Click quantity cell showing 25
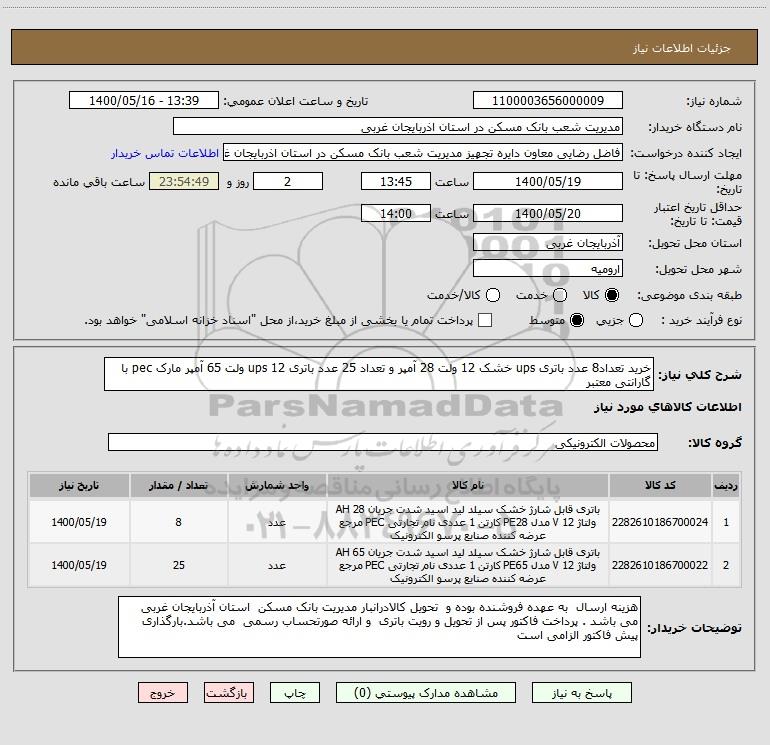Screen dimensions: 770x745 [x=178, y=565]
